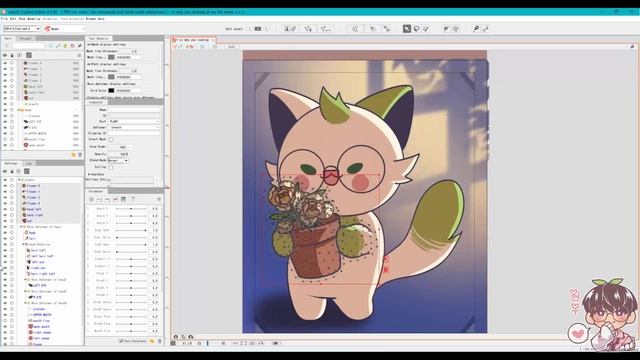Open the Blend Mode dropdown
The height and width of the screenshot is (360, 640).
pyautogui.click(x=118, y=160)
